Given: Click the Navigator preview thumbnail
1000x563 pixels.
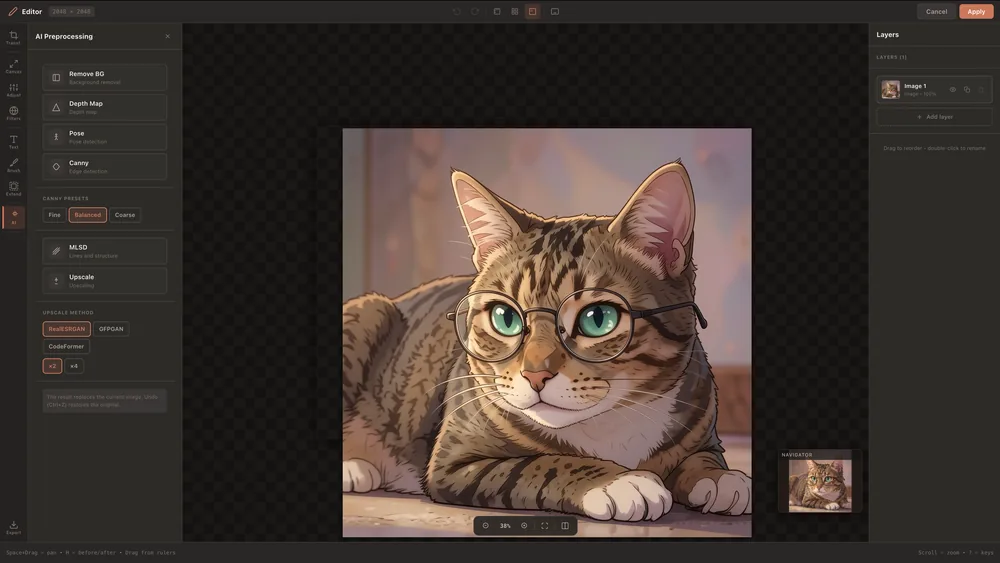Looking at the screenshot, I should tap(820, 486).
